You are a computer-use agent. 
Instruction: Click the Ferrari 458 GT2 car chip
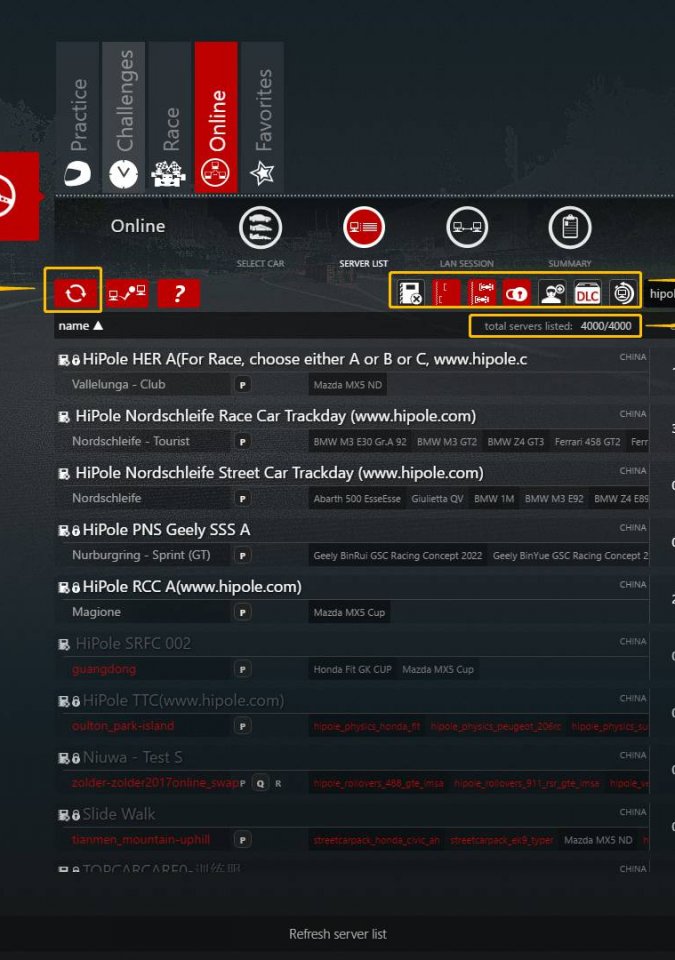point(587,442)
